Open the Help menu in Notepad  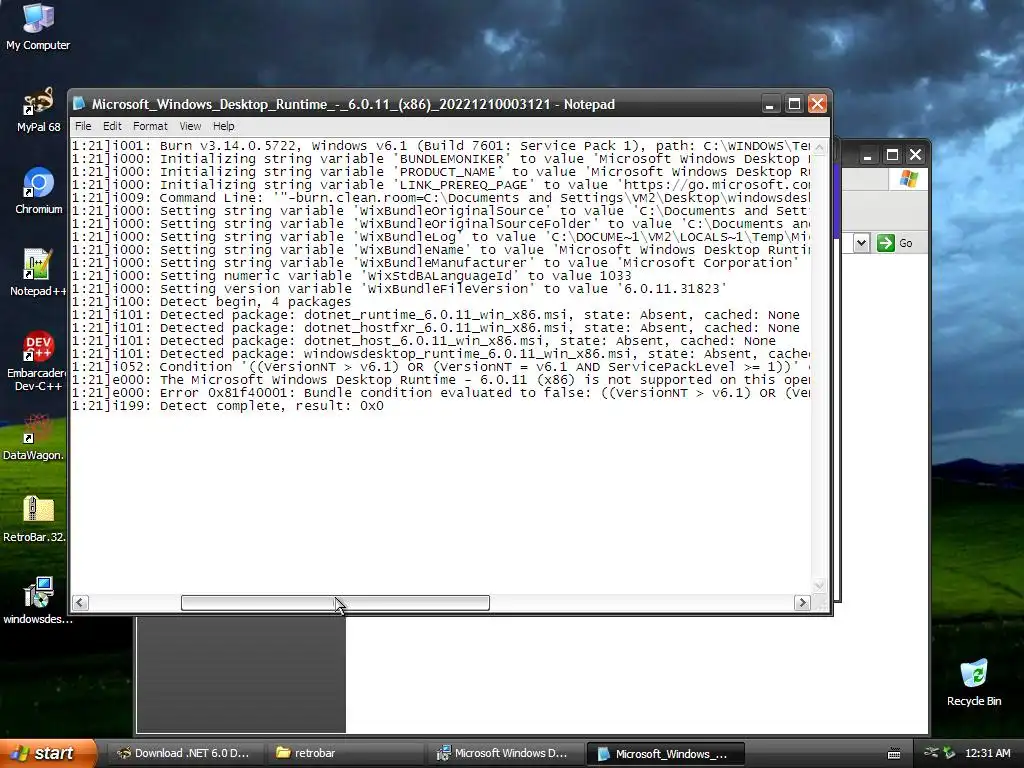click(x=223, y=126)
